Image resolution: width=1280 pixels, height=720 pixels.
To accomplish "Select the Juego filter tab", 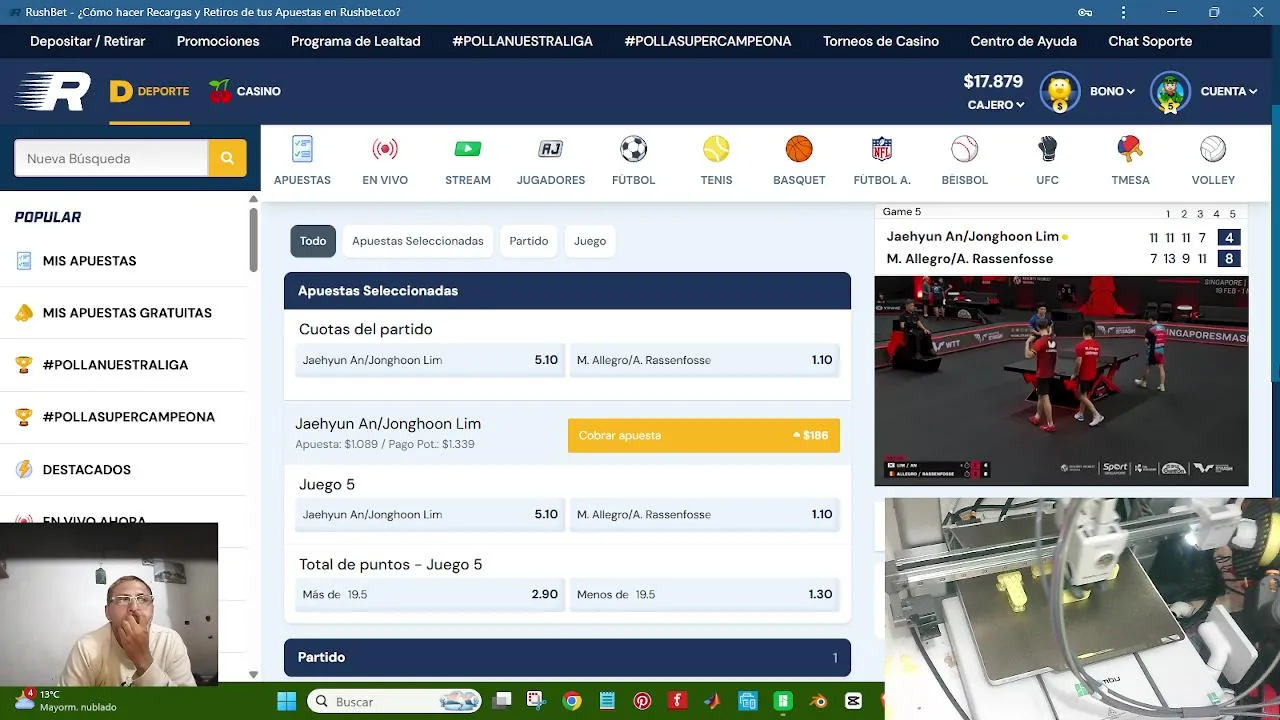I will pyautogui.click(x=590, y=241).
